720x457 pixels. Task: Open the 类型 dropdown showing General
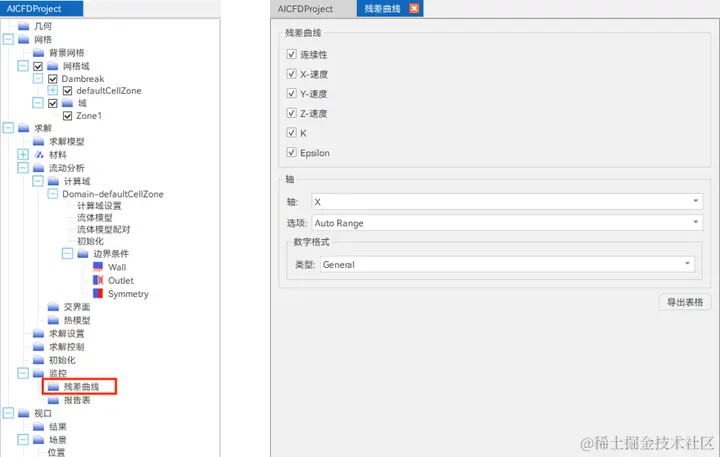tap(507, 264)
